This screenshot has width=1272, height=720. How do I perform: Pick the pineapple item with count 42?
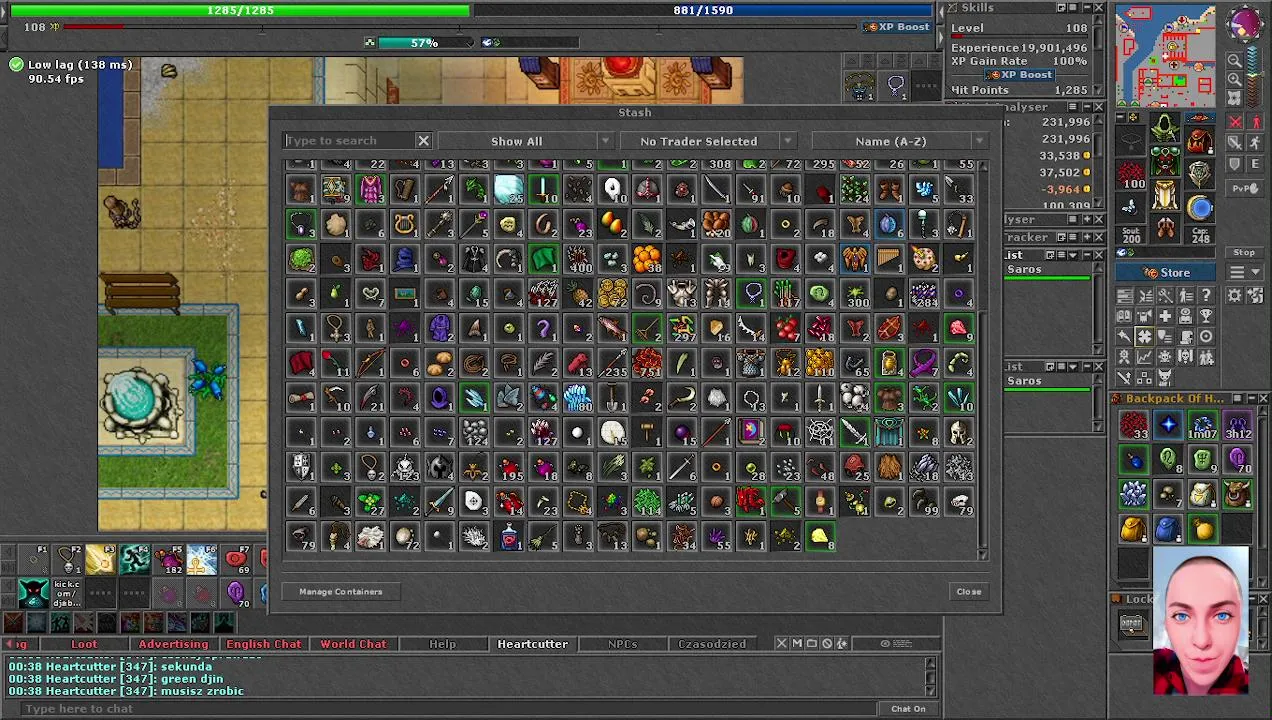578,294
